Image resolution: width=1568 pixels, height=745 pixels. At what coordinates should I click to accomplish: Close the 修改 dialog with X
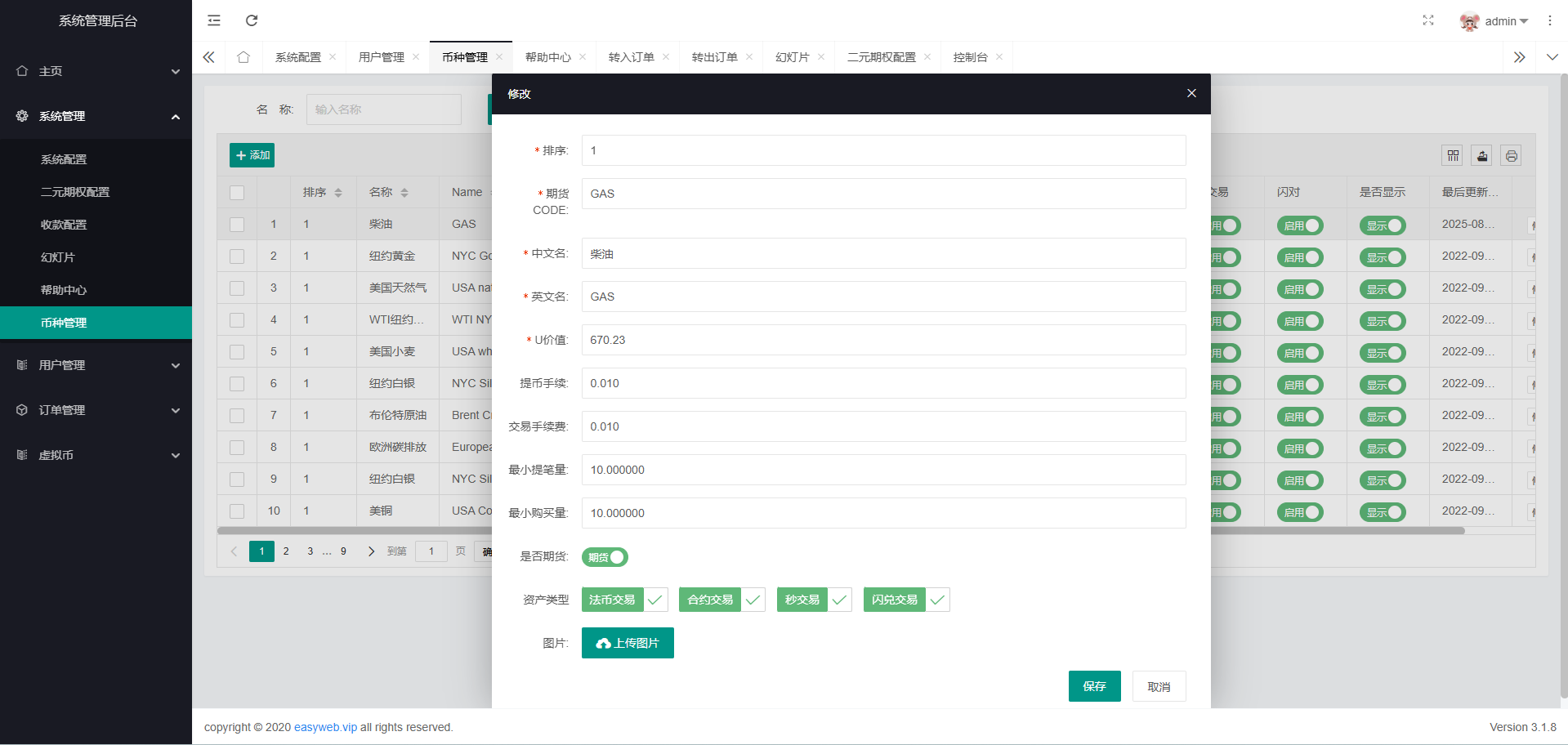[x=1191, y=94]
